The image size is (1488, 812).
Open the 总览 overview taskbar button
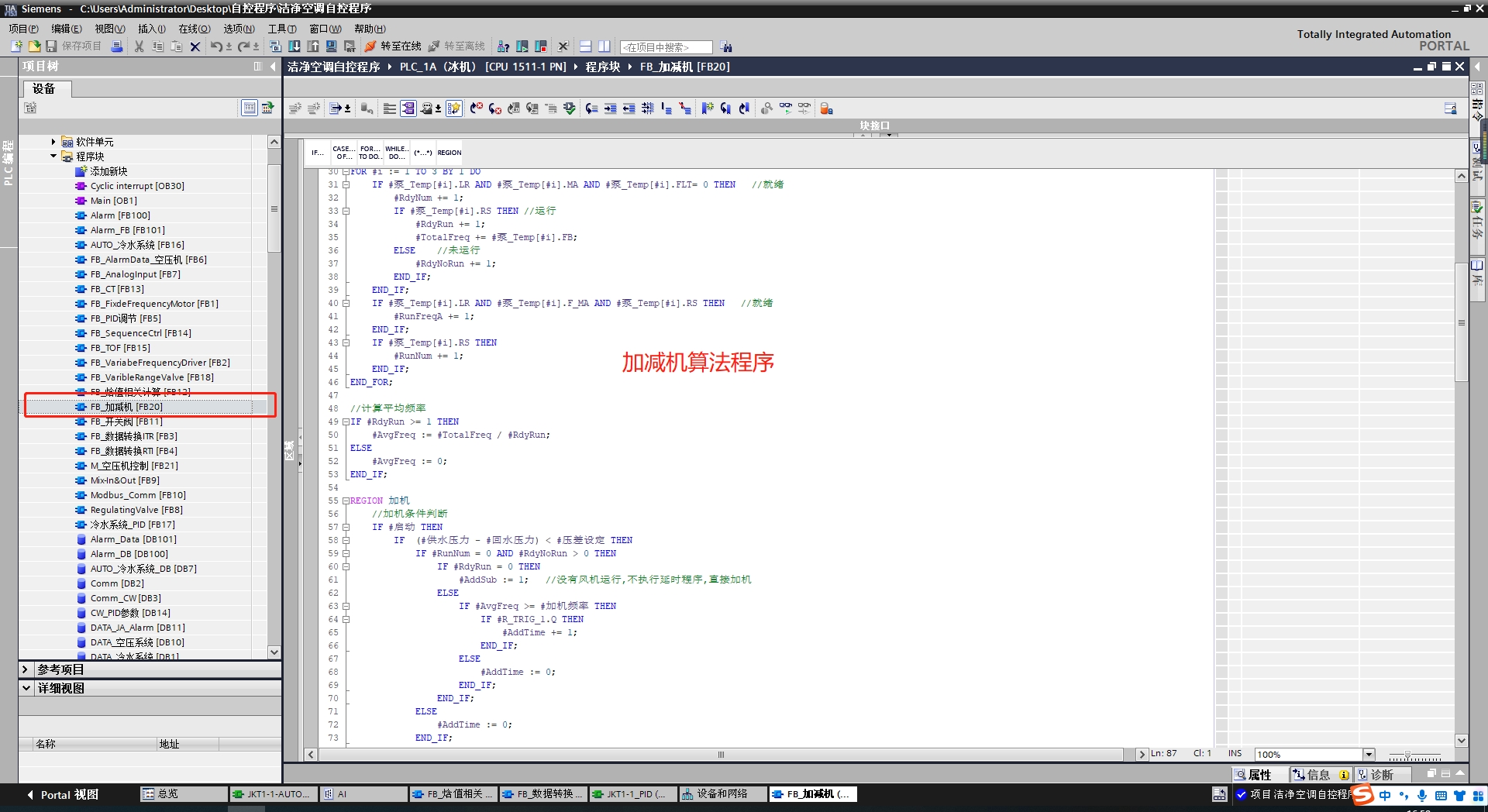(184, 794)
